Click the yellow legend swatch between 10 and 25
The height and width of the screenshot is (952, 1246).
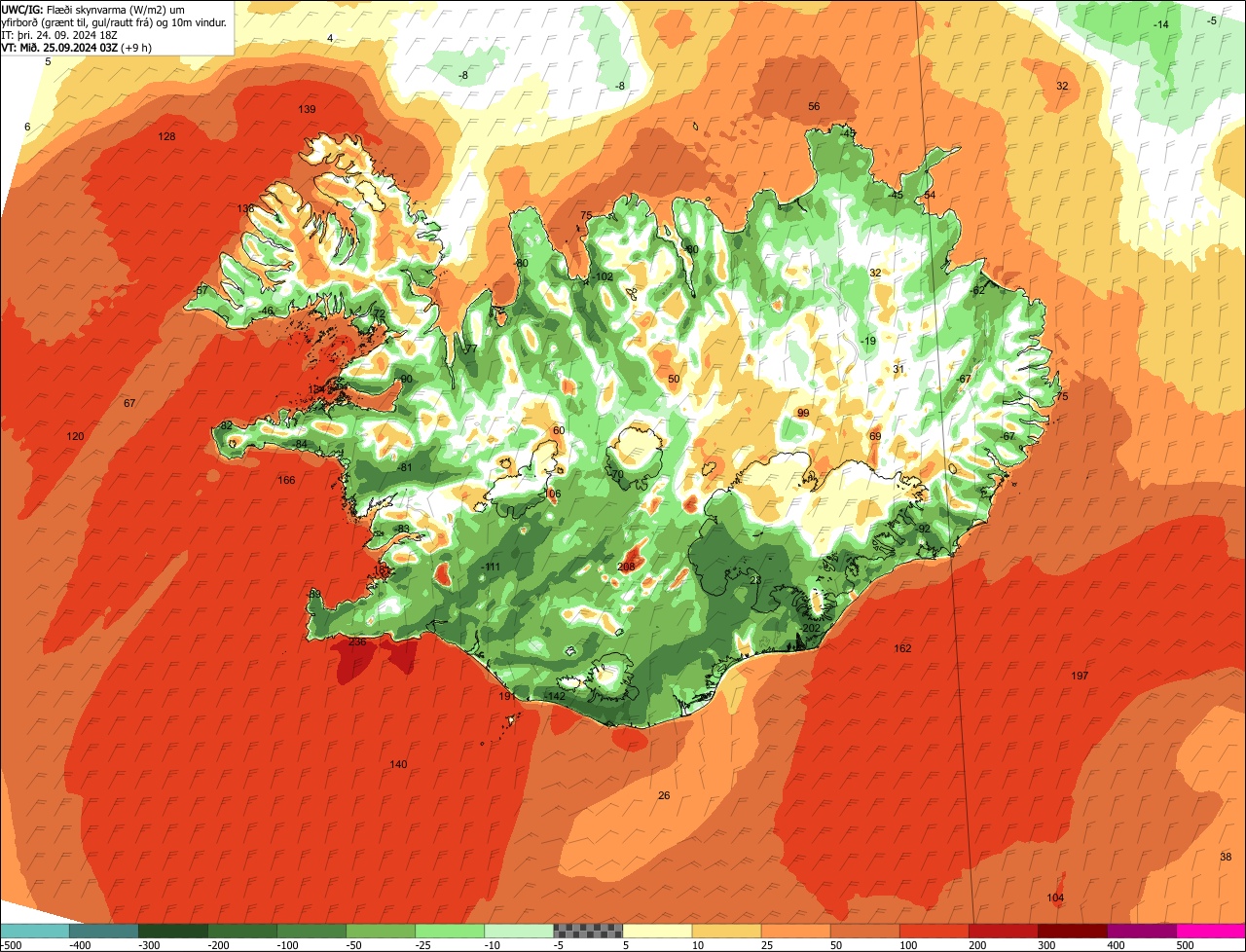(726, 931)
